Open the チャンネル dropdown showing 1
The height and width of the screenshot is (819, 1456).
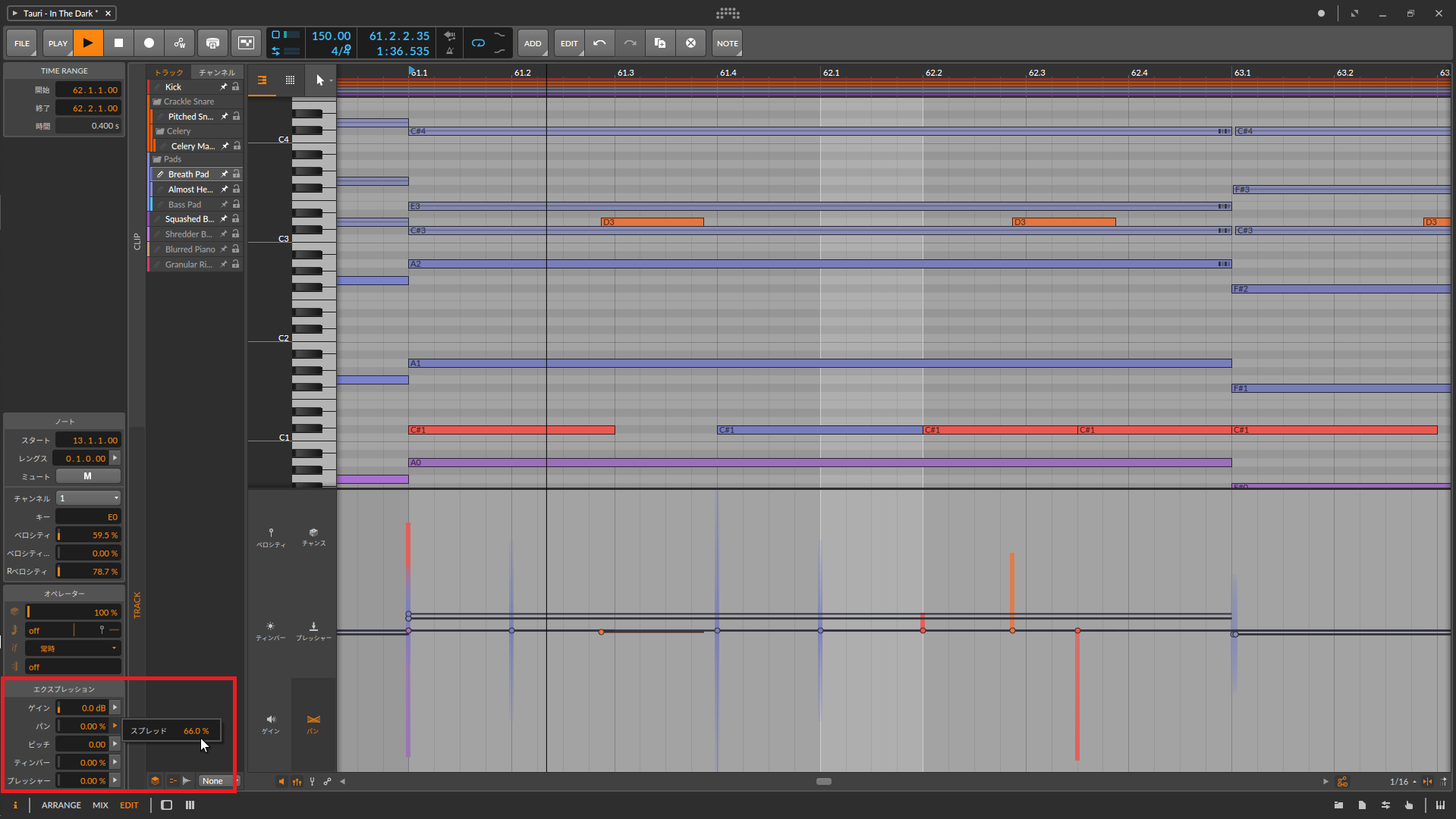click(88, 498)
